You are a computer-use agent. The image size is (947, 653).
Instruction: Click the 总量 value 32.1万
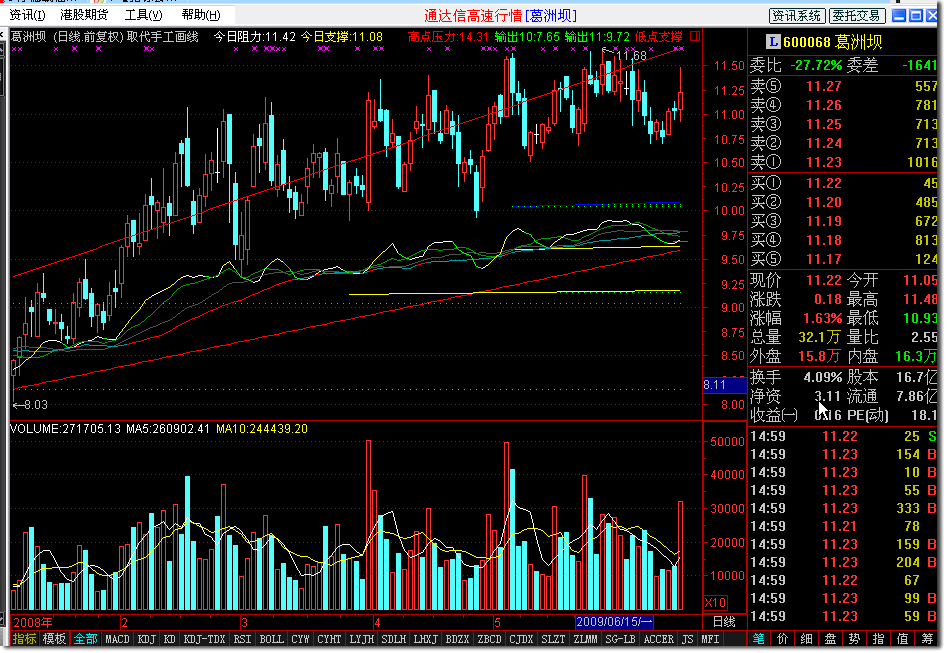coord(819,337)
